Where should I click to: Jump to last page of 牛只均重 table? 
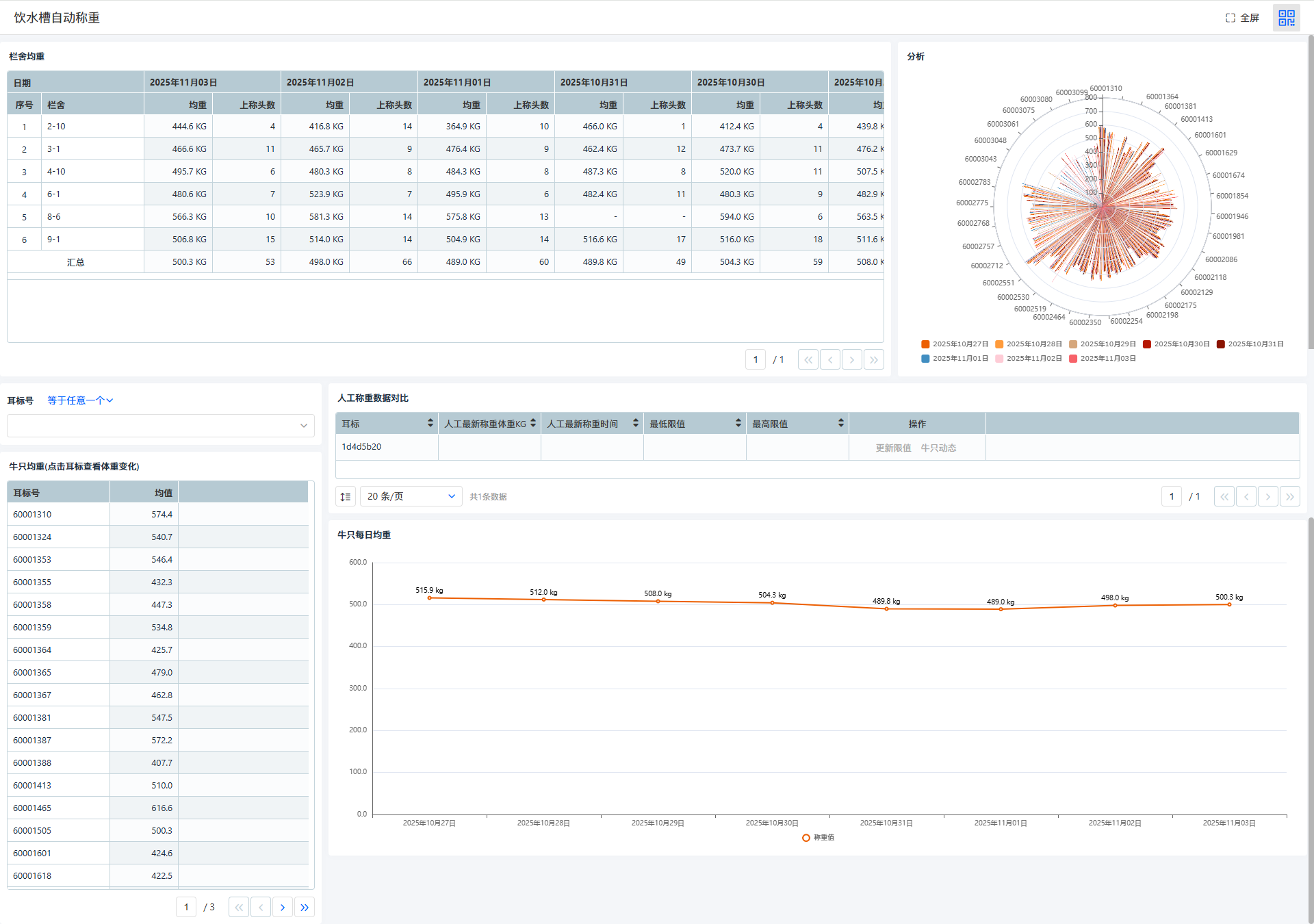[x=305, y=907]
